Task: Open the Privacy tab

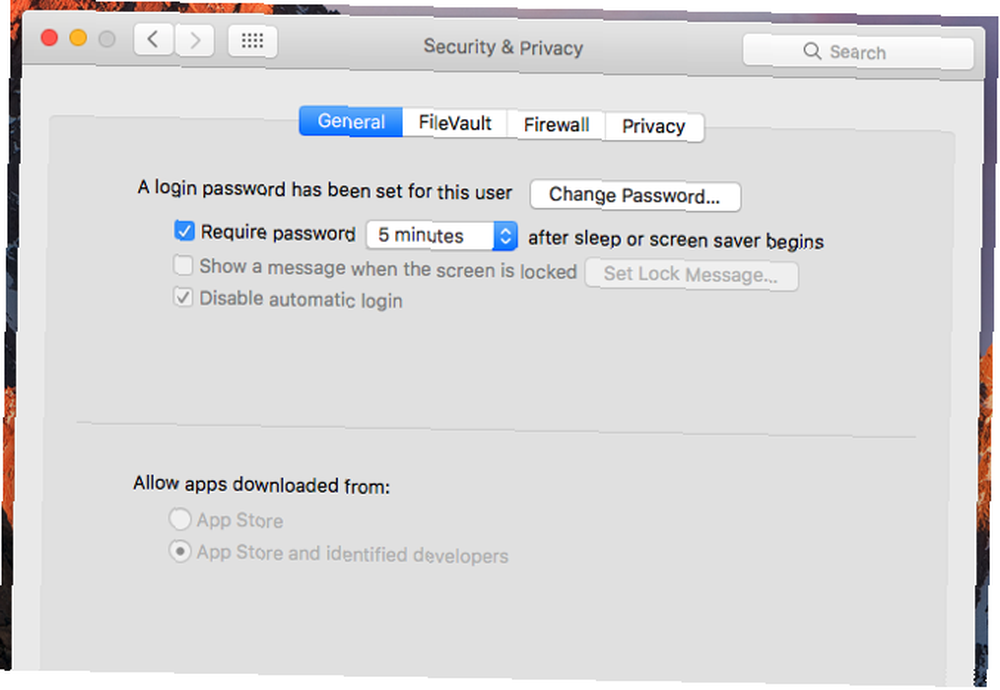Action: 654,126
